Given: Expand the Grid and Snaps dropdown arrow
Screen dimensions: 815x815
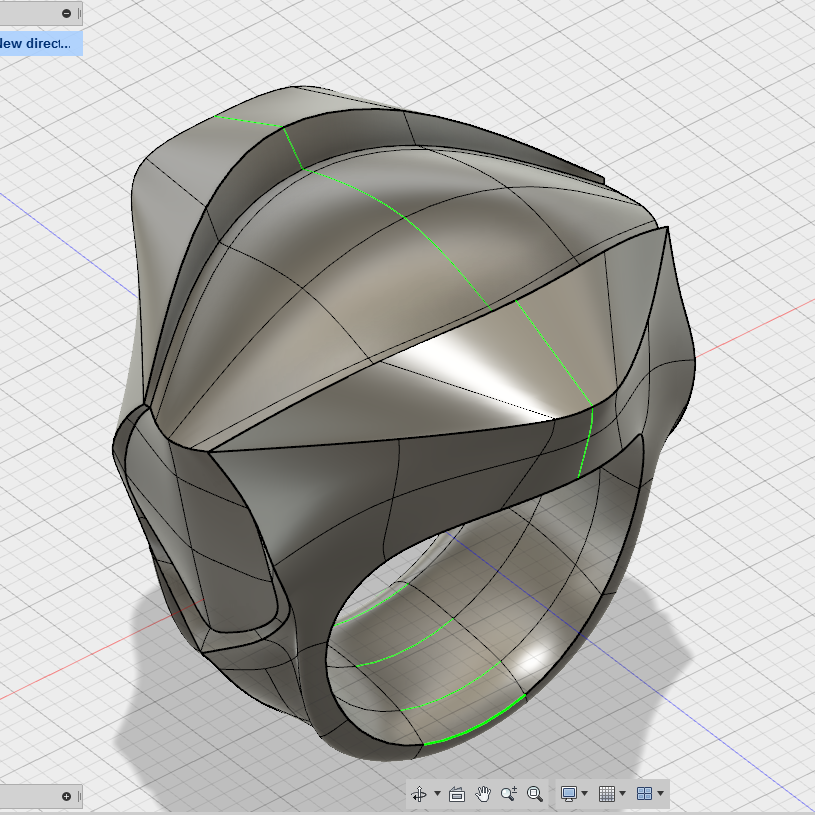Looking at the screenshot, I should click(623, 793).
